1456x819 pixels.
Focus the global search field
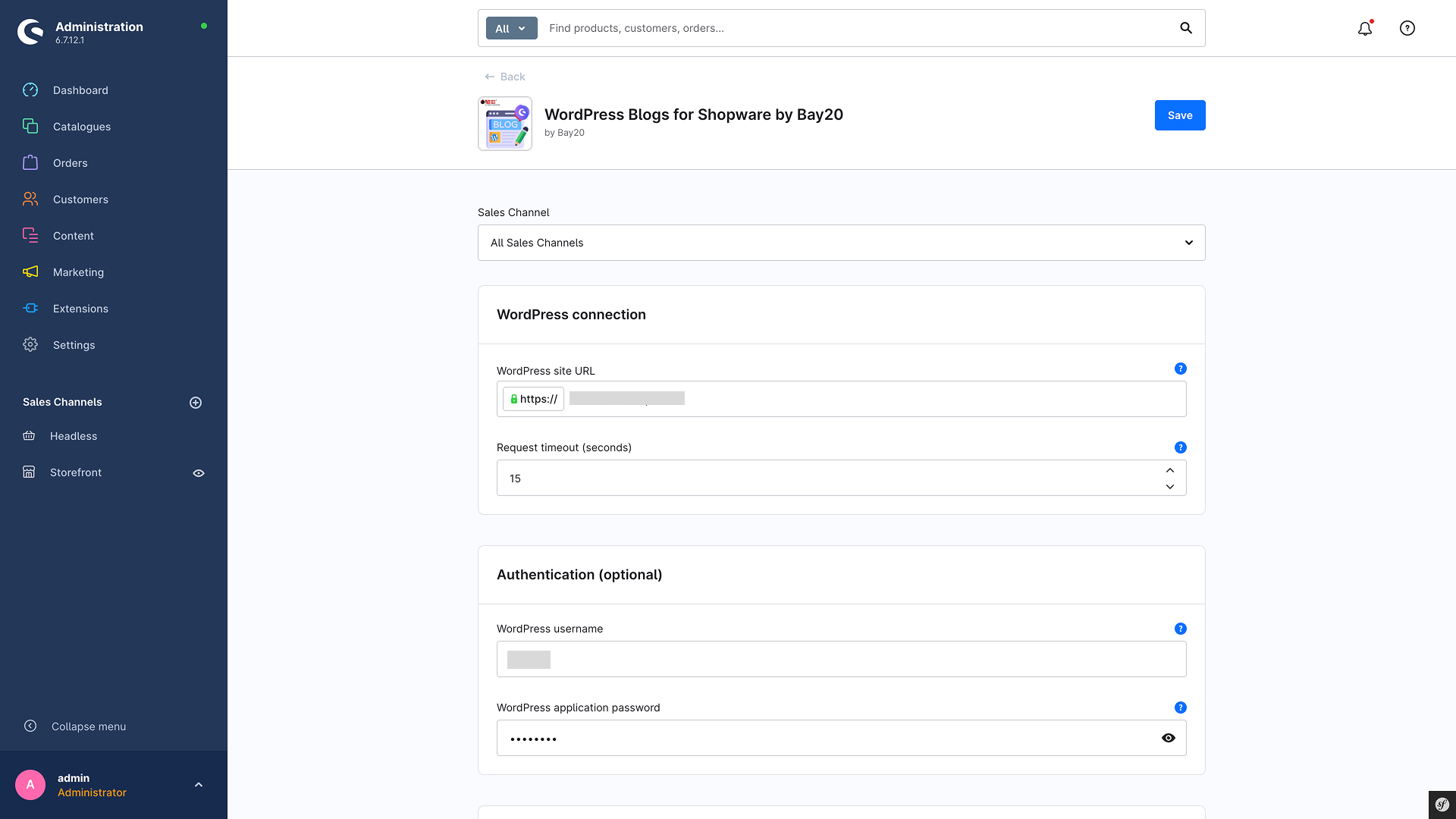tap(857, 28)
